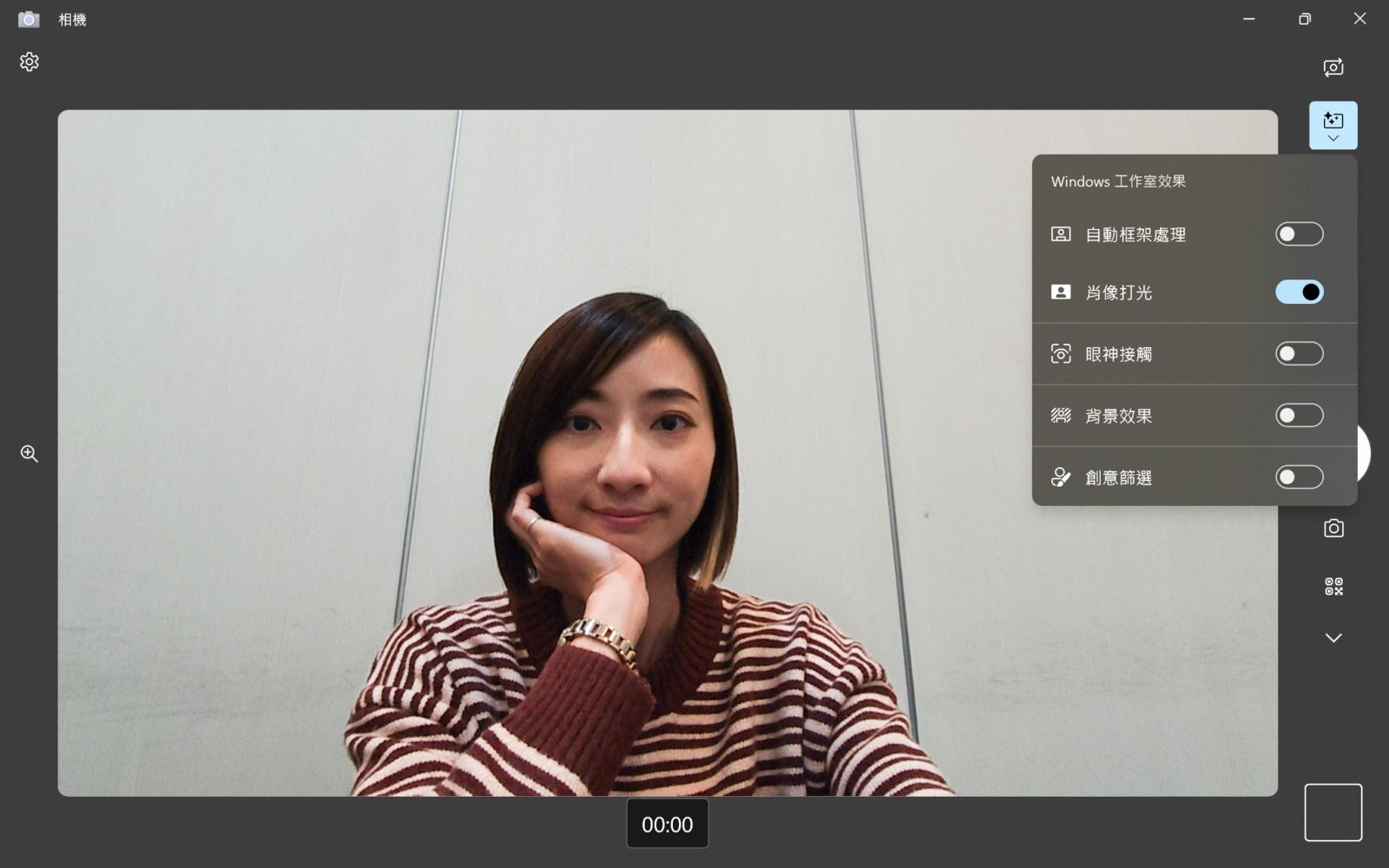Click the 背景效果 blur icon

[1061, 416]
